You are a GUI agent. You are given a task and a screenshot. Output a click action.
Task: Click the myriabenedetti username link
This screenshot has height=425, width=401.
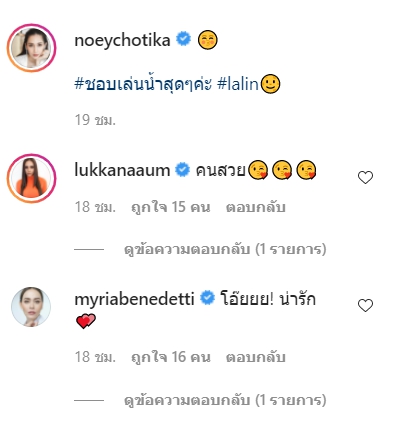tap(134, 299)
